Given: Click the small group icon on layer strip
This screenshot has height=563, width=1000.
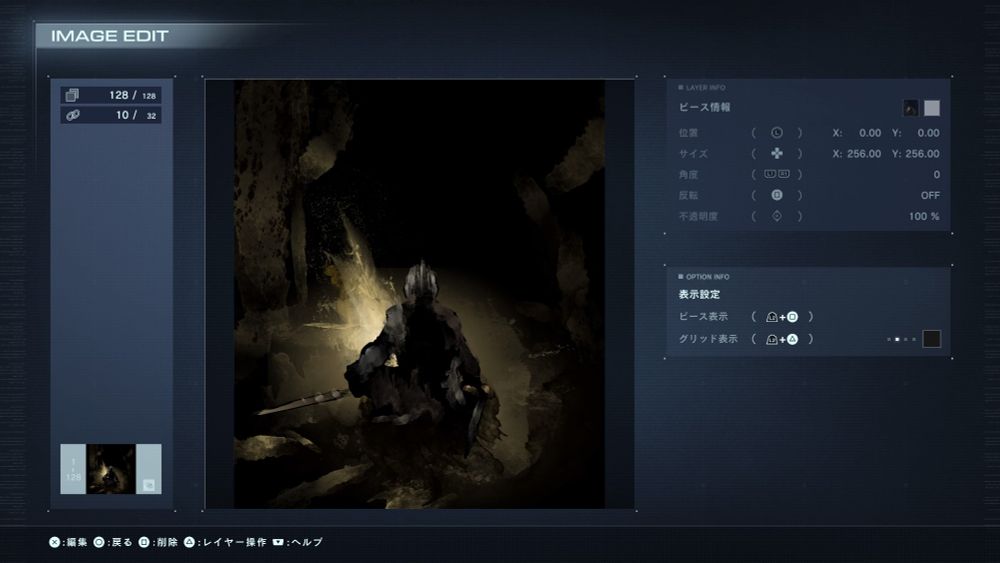Looking at the screenshot, I should (149, 485).
